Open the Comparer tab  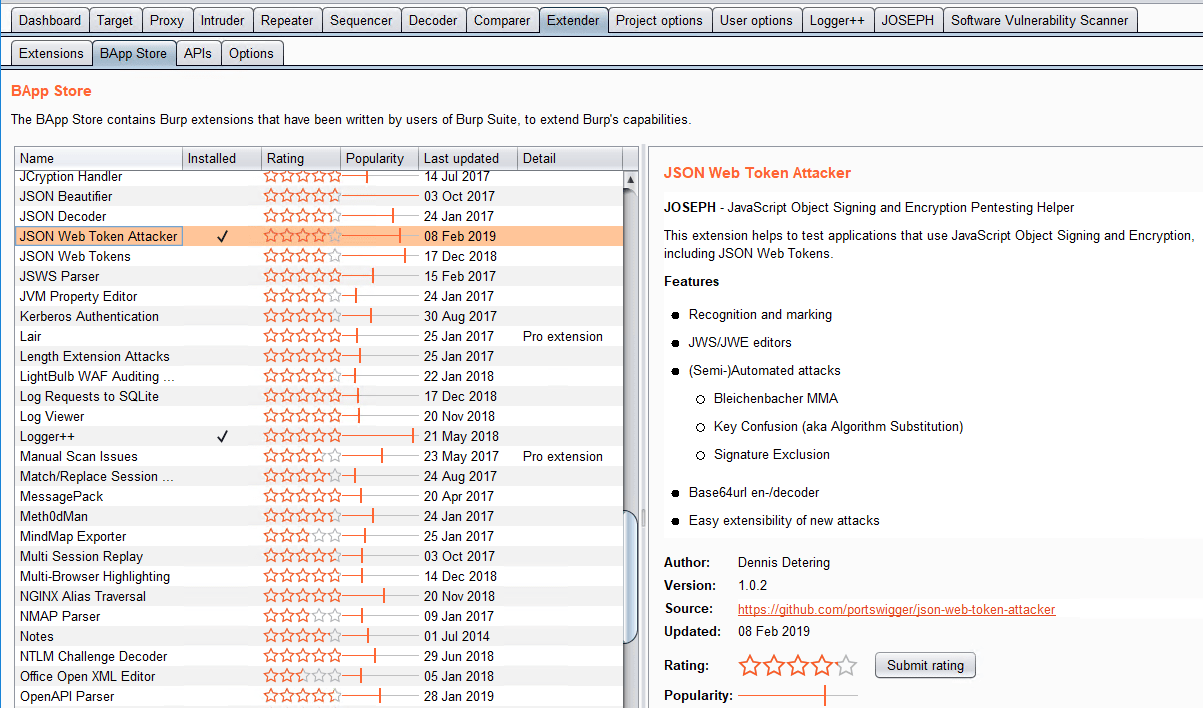pyautogui.click(x=502, y=20)
